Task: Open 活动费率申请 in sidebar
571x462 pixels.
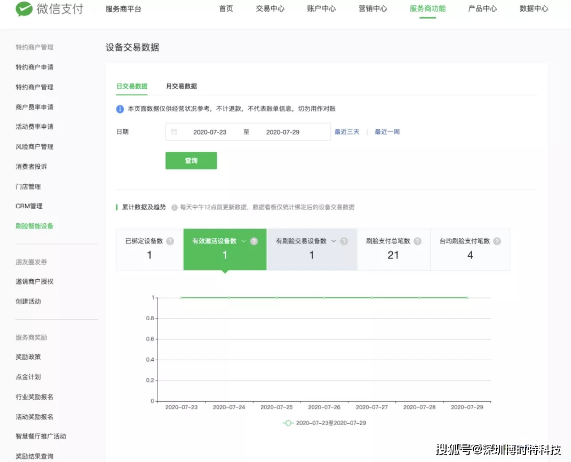Action: tap(34, 127)
